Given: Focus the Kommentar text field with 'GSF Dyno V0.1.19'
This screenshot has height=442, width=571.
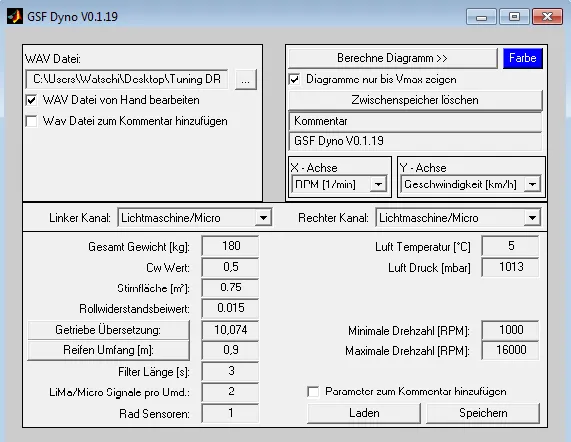Looking at the screenshot, I should [415, 142].
